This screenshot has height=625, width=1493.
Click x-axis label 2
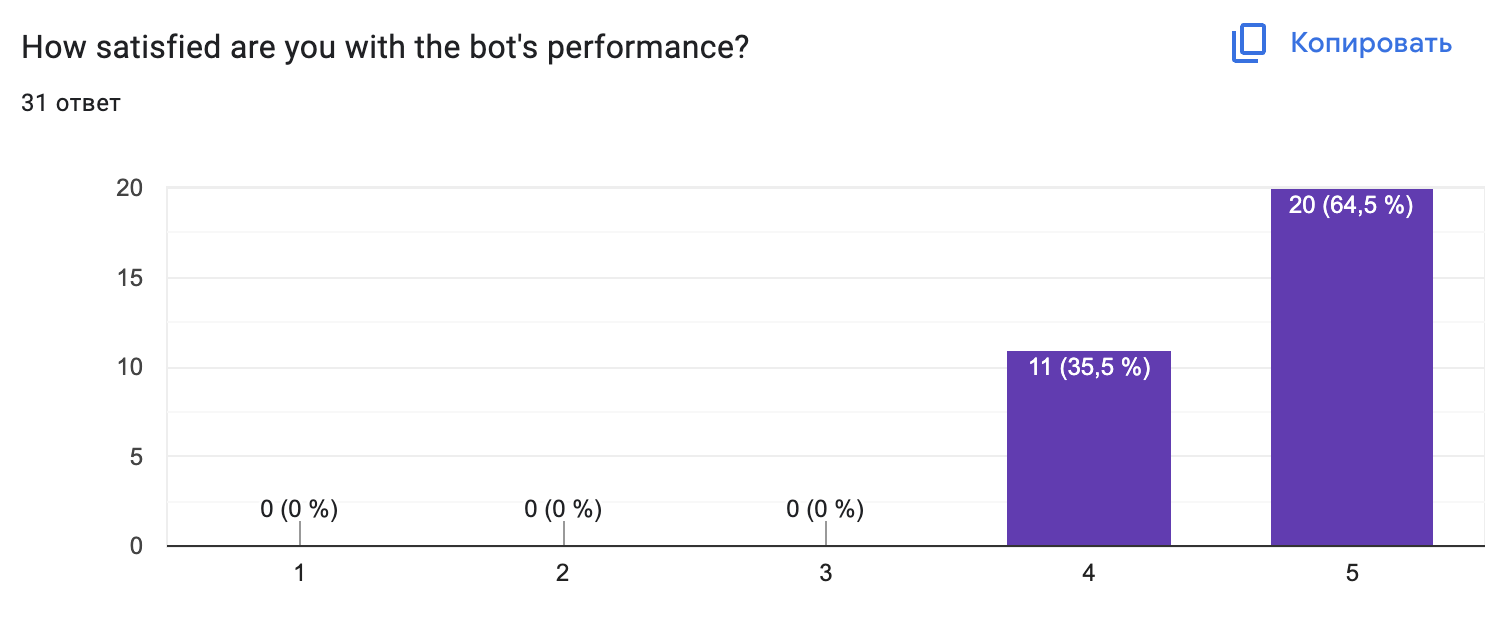point(563,574)
